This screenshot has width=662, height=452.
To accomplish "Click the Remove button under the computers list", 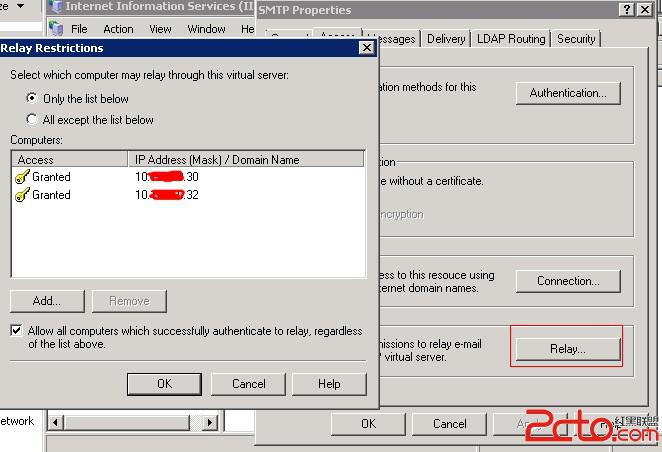I will pos(129,301).
